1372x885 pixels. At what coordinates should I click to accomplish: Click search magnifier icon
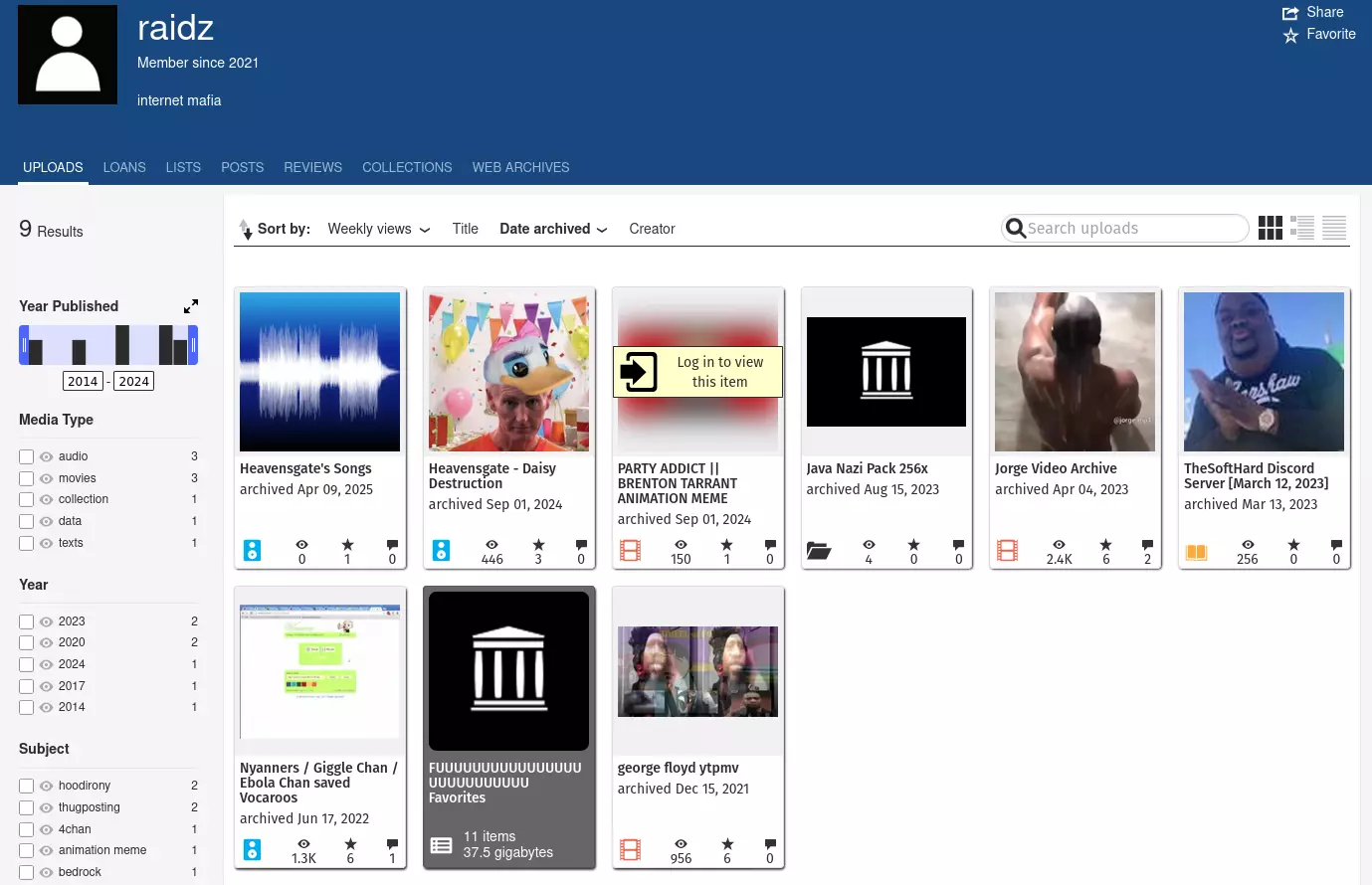[x=1016, y=229]
